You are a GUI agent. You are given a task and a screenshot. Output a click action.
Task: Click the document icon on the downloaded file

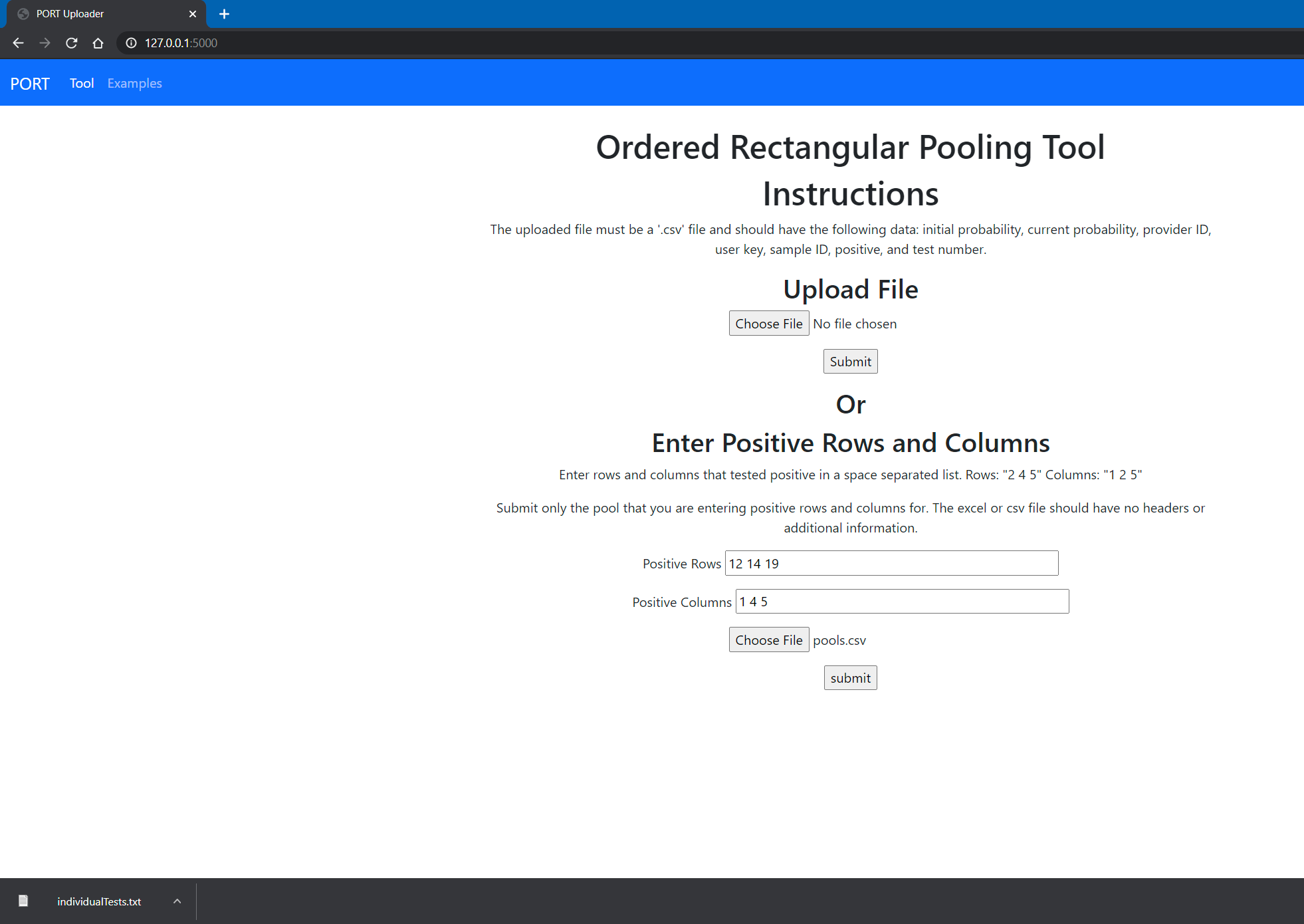23,901
